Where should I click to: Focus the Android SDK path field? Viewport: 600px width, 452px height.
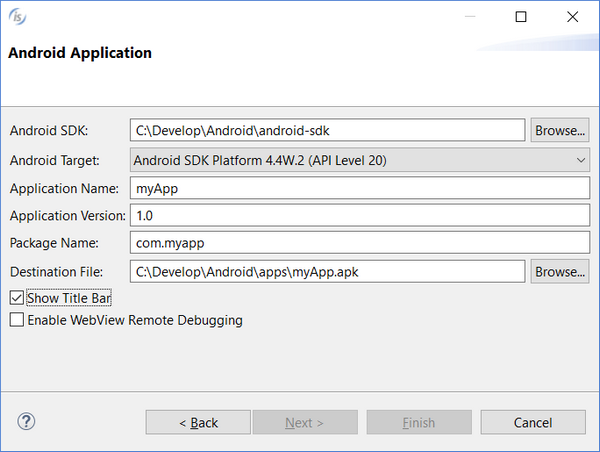[327, 131]
